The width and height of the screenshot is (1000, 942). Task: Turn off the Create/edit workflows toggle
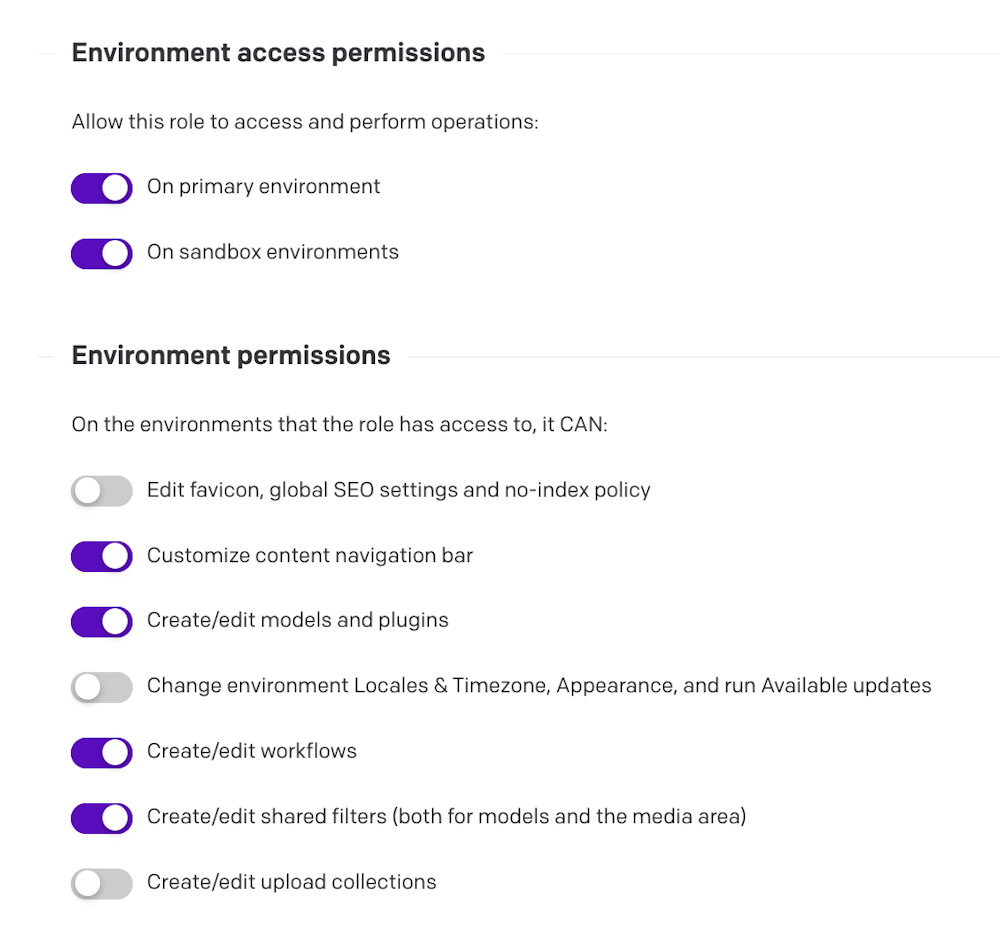(x=101, y=752)
